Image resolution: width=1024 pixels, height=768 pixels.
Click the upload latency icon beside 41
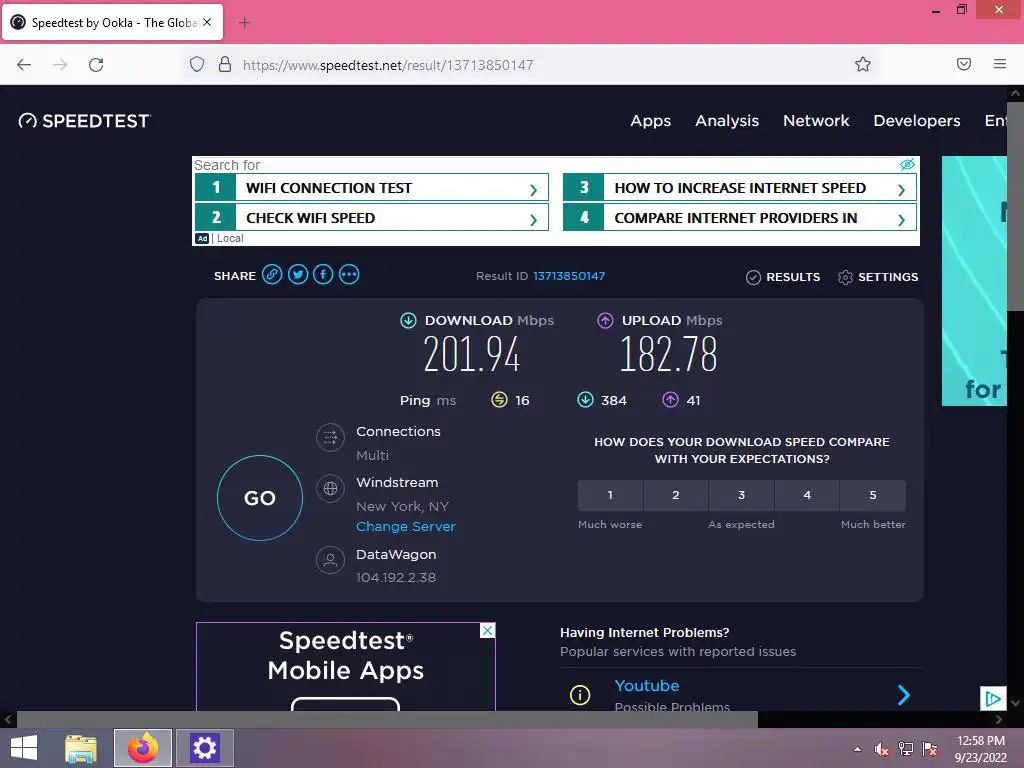pyautogui.click(x=671, y=400)
